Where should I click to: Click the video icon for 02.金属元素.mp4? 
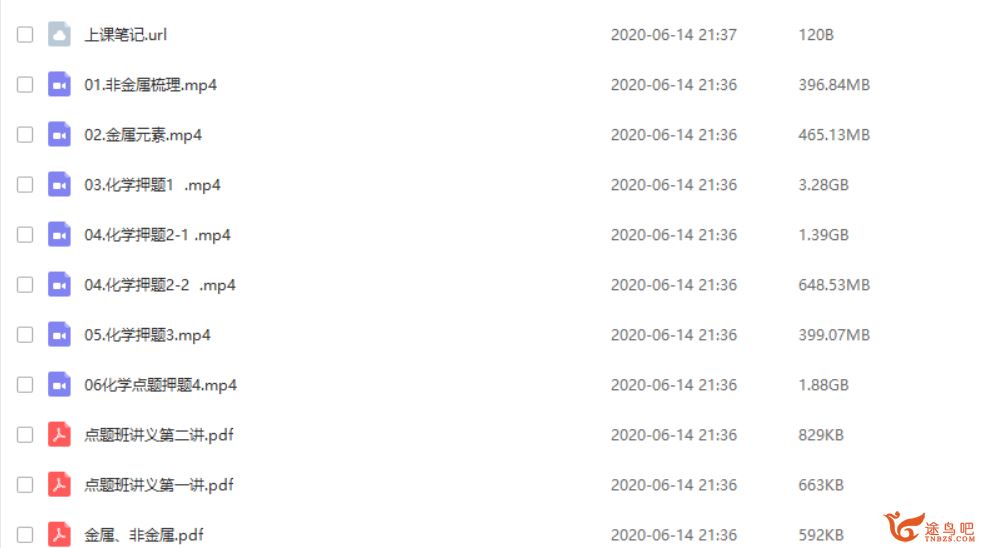pyautogui.click(x=59, y=134)
